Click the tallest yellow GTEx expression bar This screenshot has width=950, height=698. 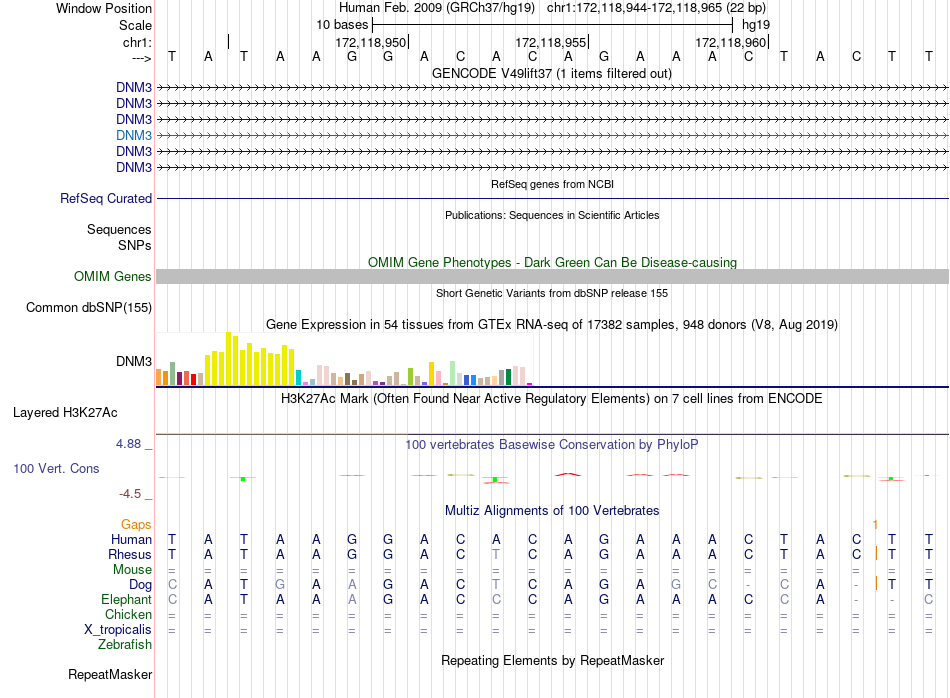[x=229, y=358]
